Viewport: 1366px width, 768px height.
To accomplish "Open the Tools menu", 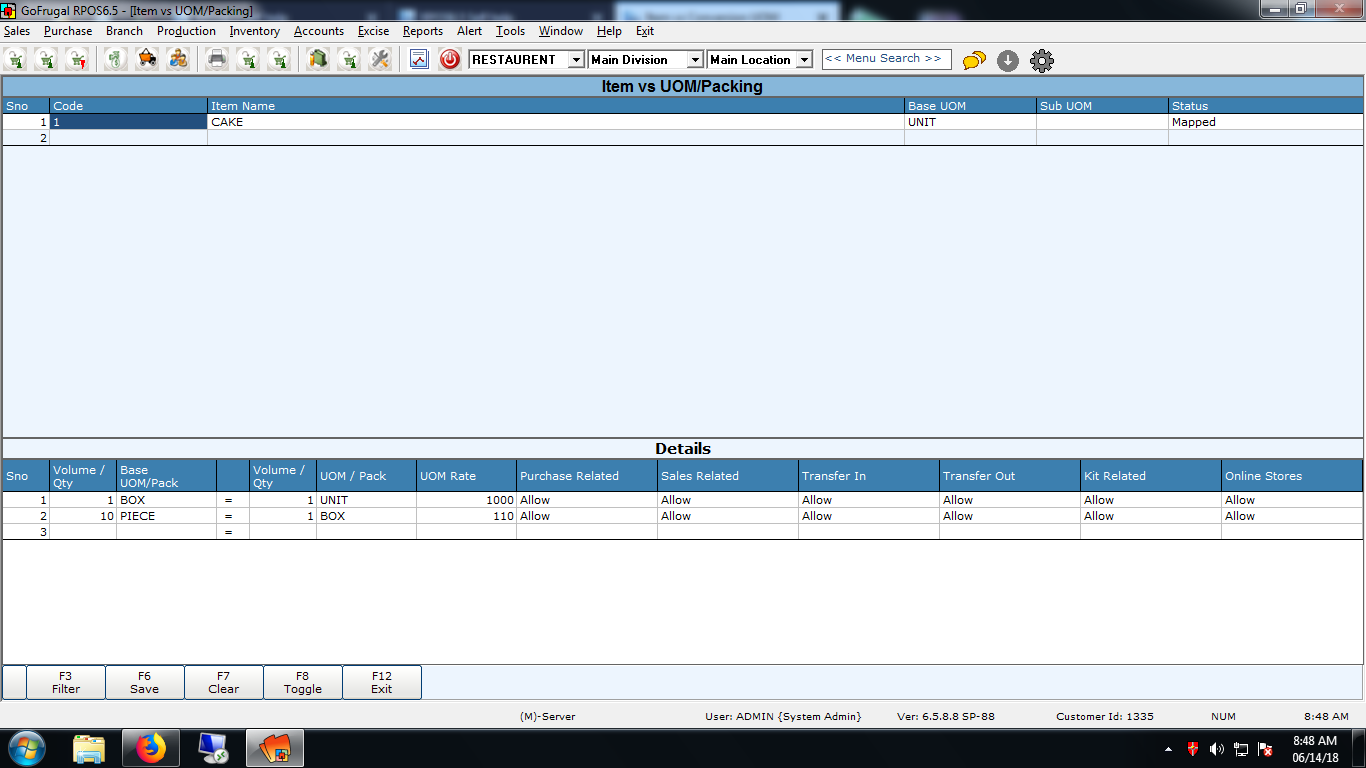I will pyautogui.click(x=510, y=31).
